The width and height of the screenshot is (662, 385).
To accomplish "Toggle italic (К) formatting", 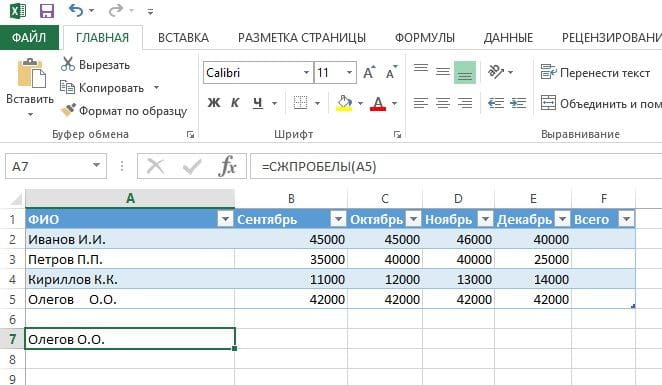I will coord(235,103).
